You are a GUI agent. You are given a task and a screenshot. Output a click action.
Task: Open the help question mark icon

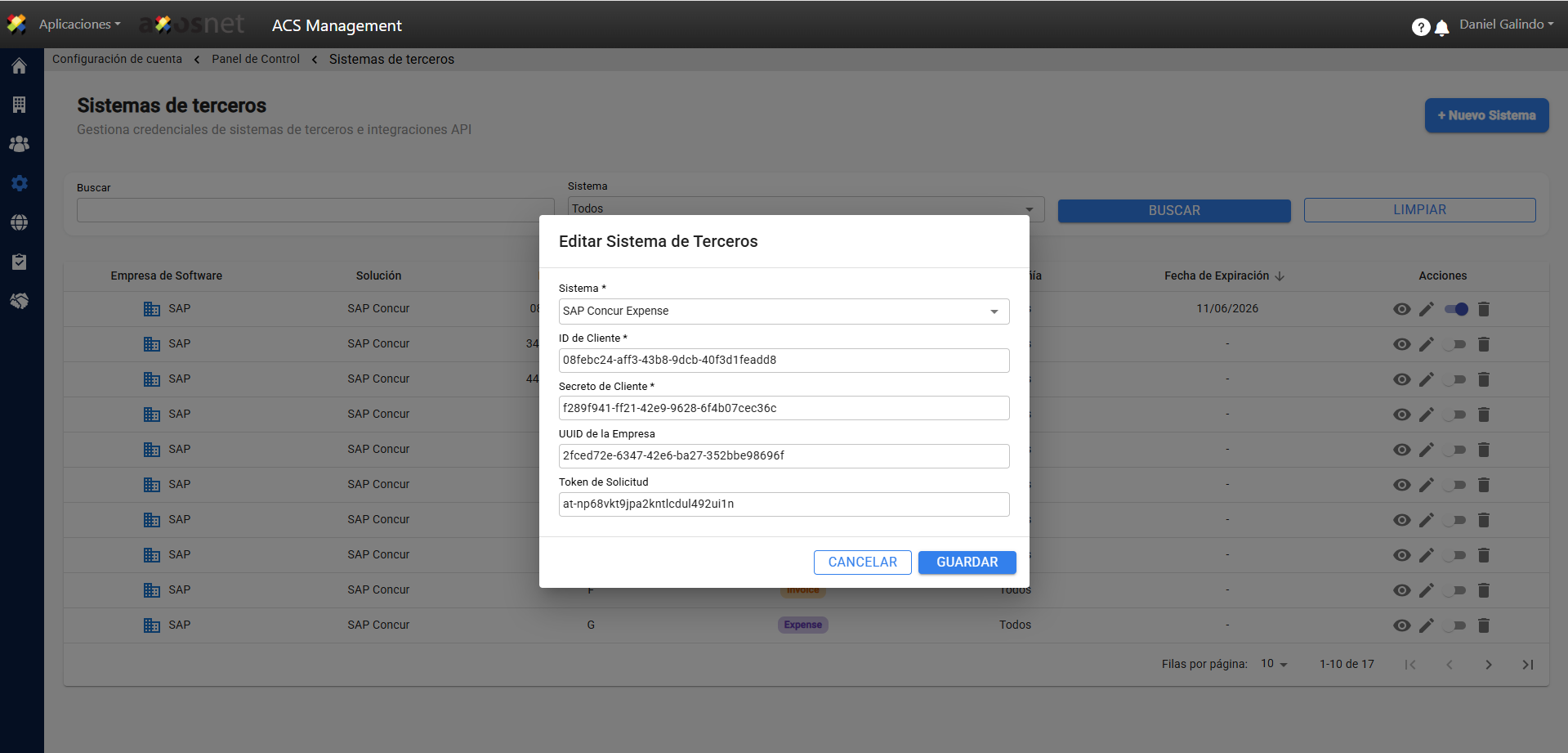coord(1420,28)
